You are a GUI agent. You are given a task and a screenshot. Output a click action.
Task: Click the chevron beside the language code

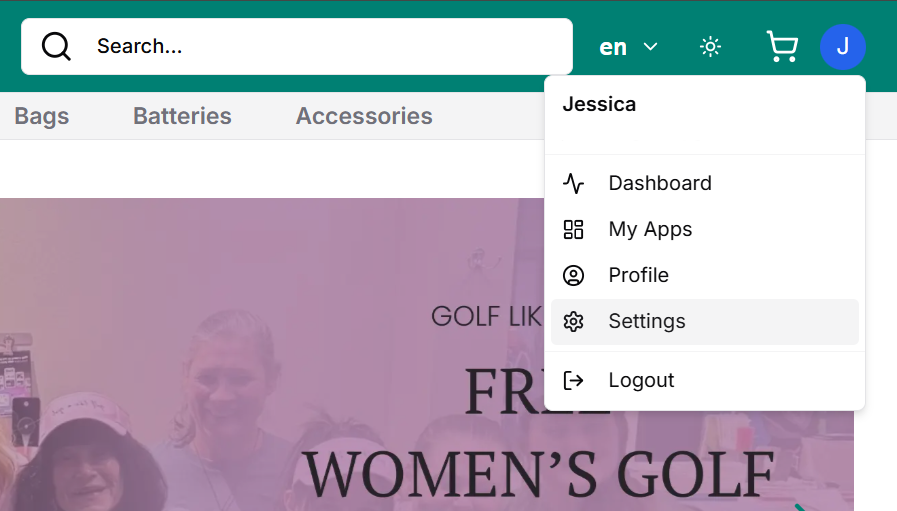650,47
